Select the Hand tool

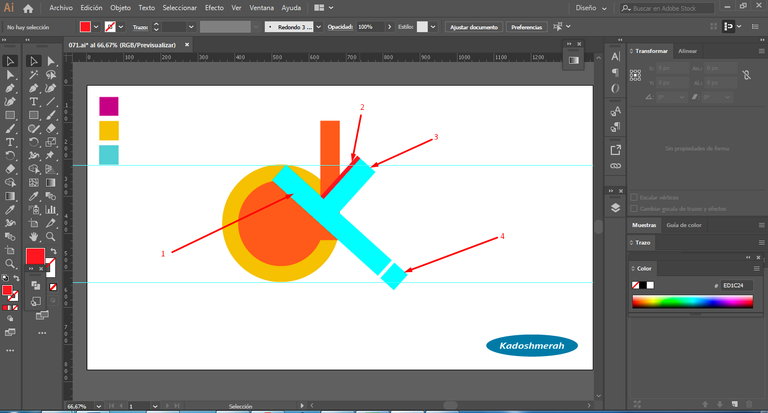[33, 237]
